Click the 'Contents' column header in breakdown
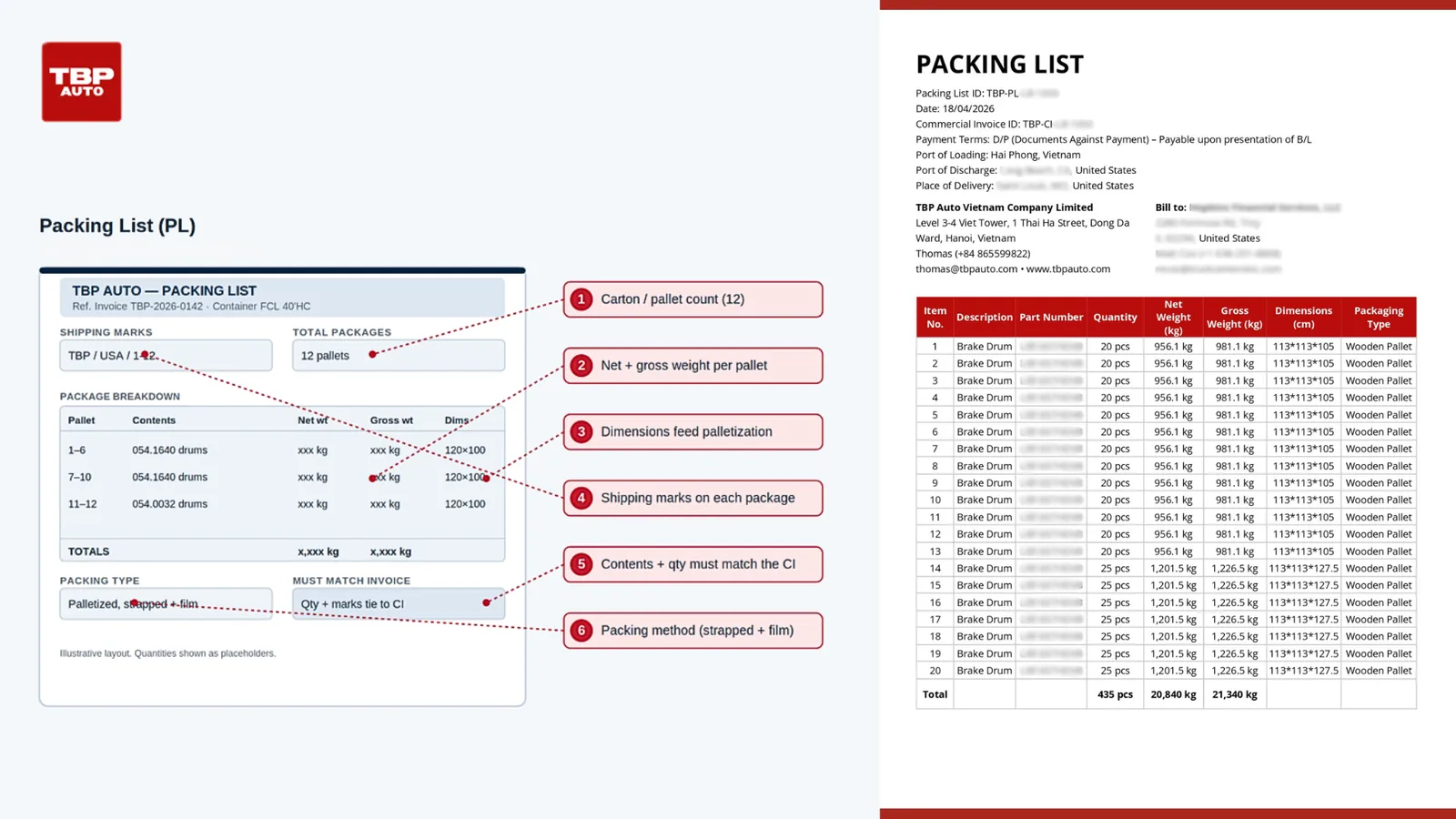Viewport: 1456px width, 819px height. tap(154, 420)
